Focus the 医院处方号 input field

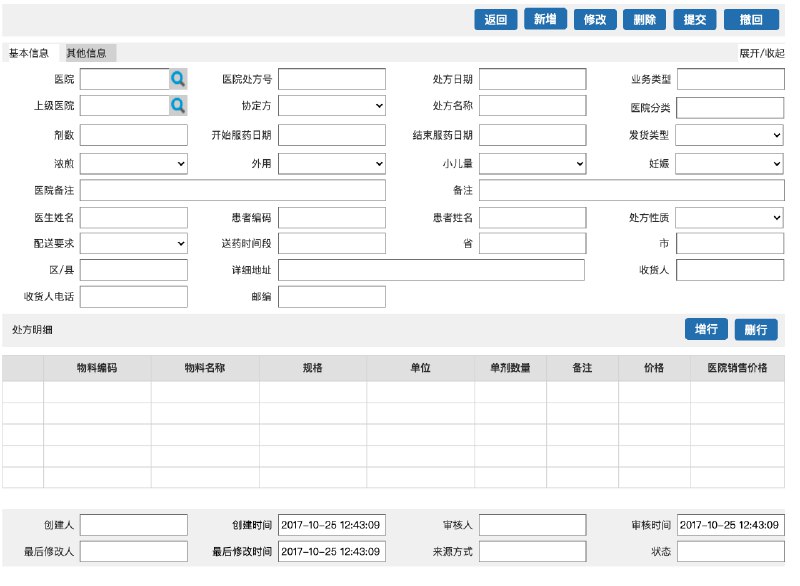pos(332,79)
